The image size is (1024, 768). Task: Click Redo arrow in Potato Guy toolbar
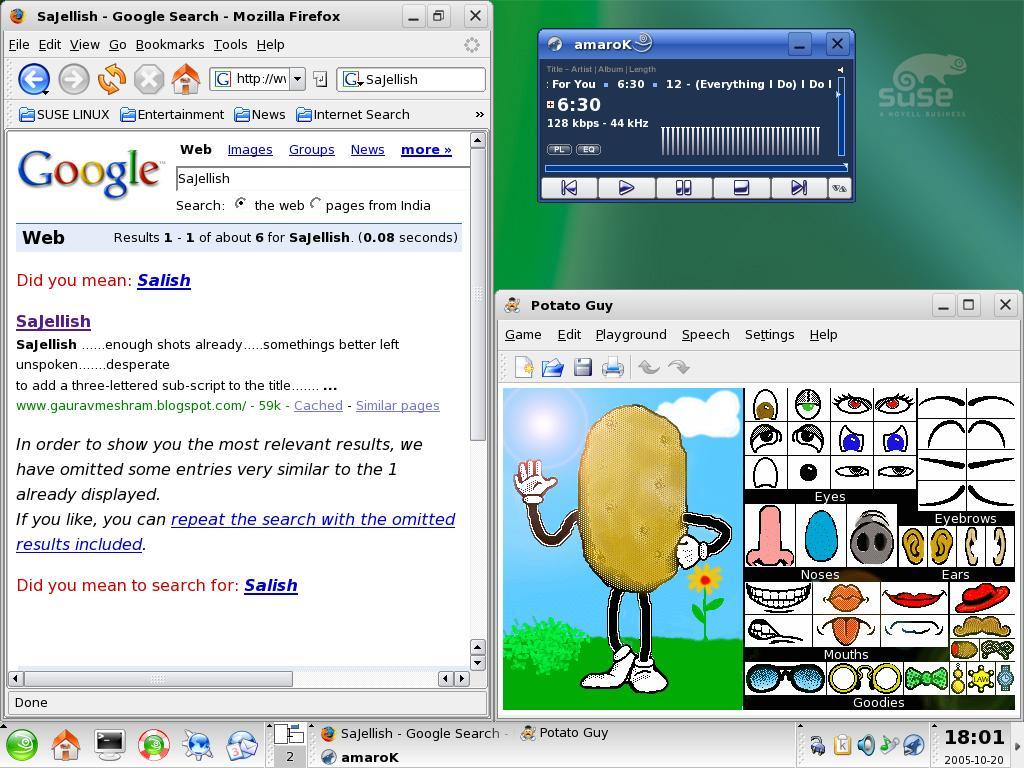[x=679, y=367]
